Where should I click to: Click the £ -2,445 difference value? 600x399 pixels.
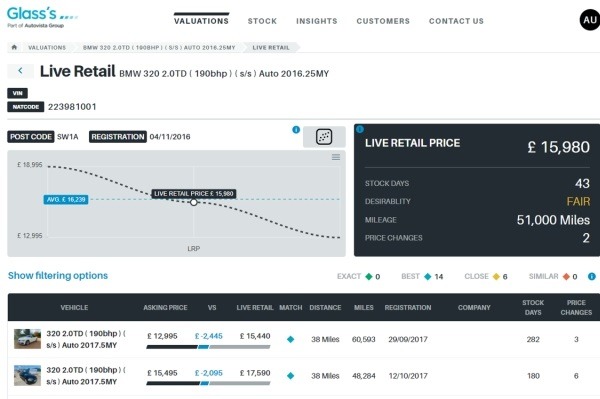click(209, 336)
